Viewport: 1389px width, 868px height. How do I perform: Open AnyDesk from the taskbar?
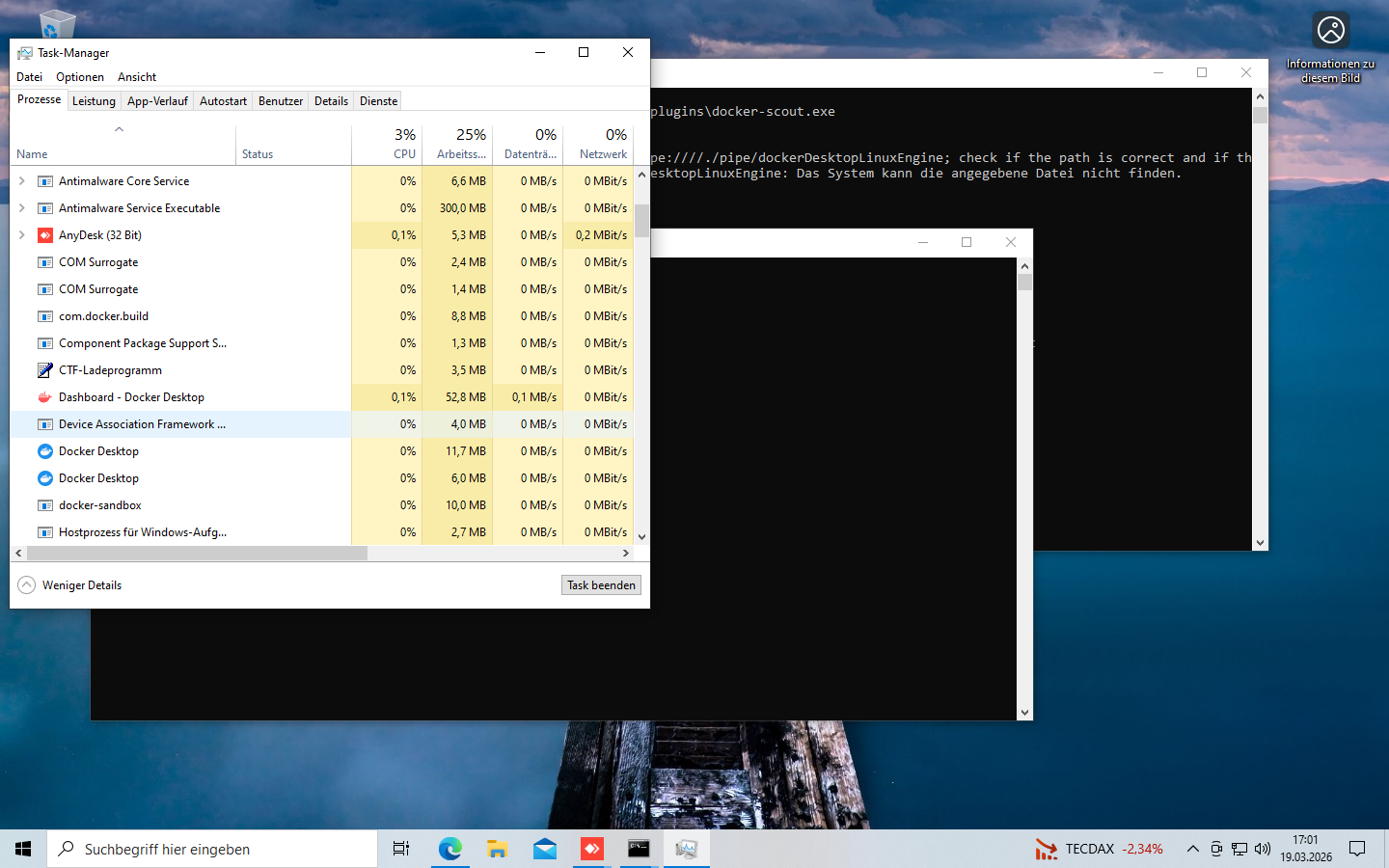coord(592,849)
